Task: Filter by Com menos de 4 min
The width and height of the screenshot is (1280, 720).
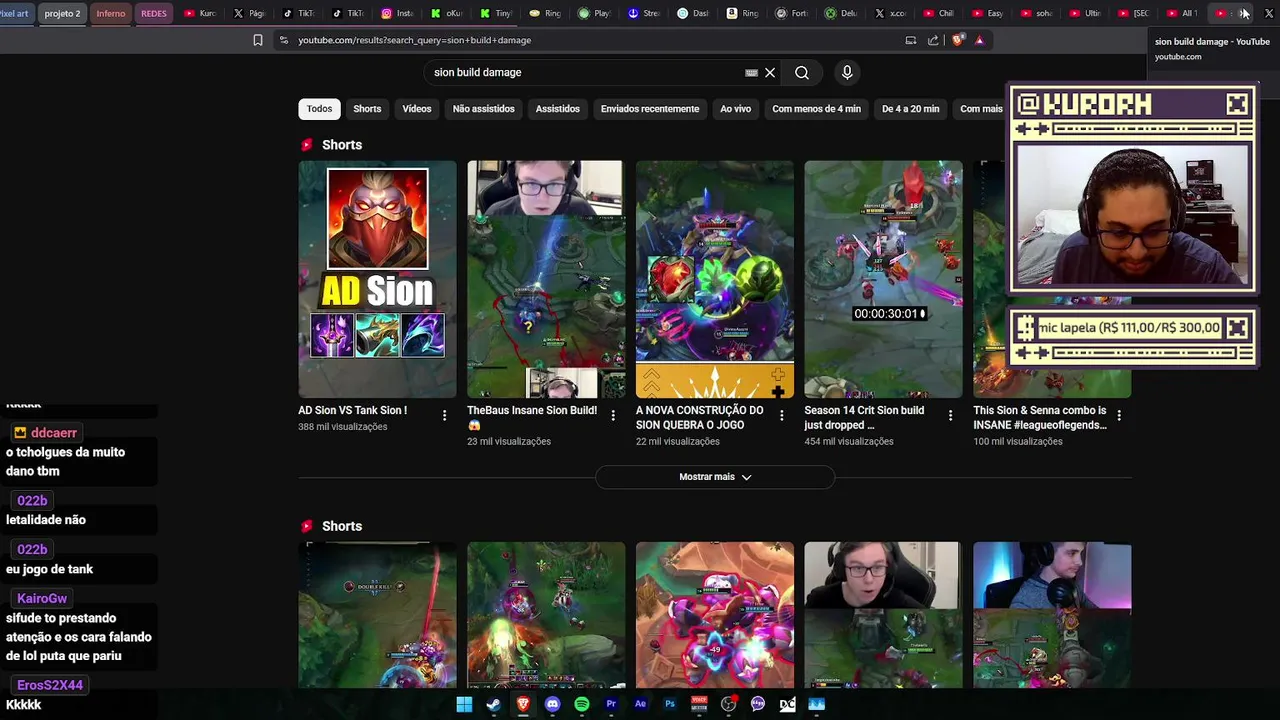Action: [816, 109]
